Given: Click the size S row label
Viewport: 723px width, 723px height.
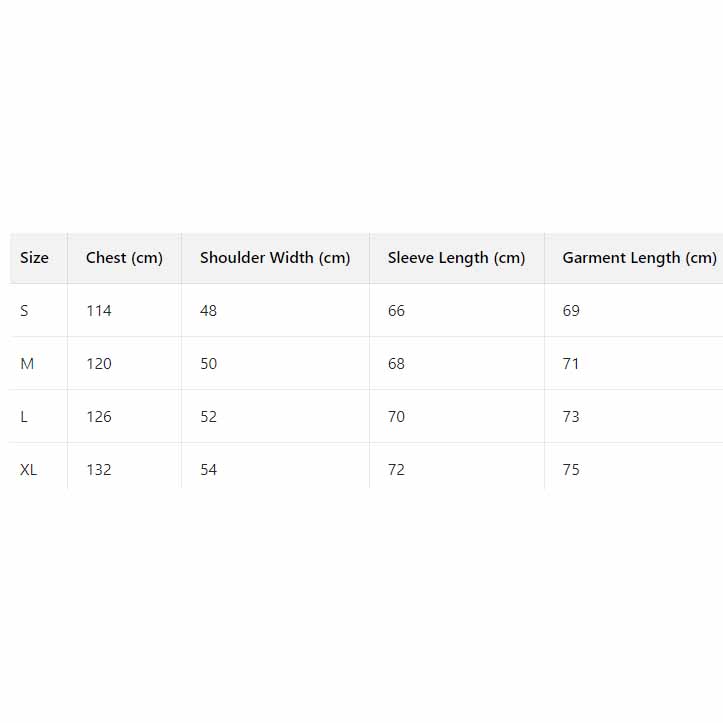Looking at the screenshot, I should coord(25,311).
